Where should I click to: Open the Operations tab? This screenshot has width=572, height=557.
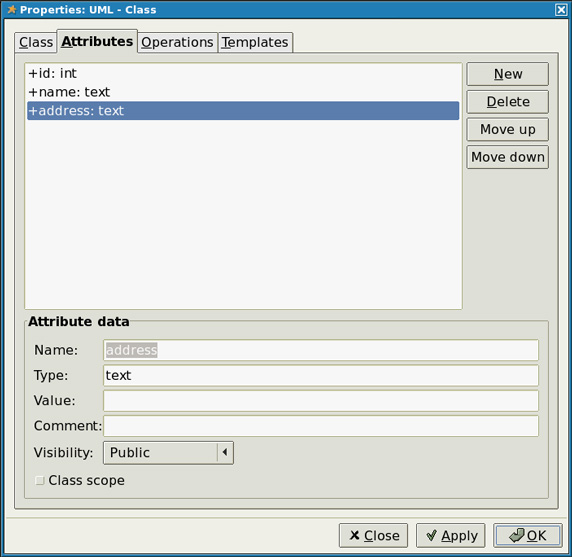click(177, 42)
